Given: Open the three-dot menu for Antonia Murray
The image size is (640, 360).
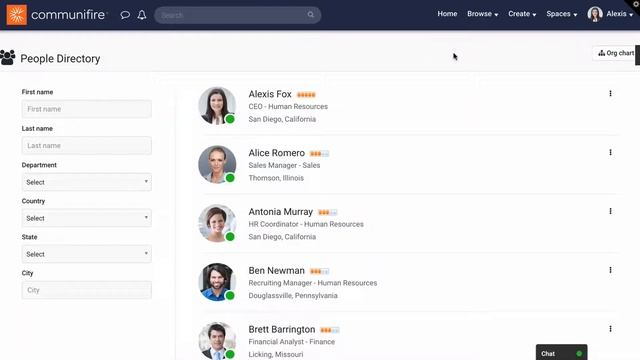Looking at the screenshot, I should pyautogui.click(x=610, y=211).
